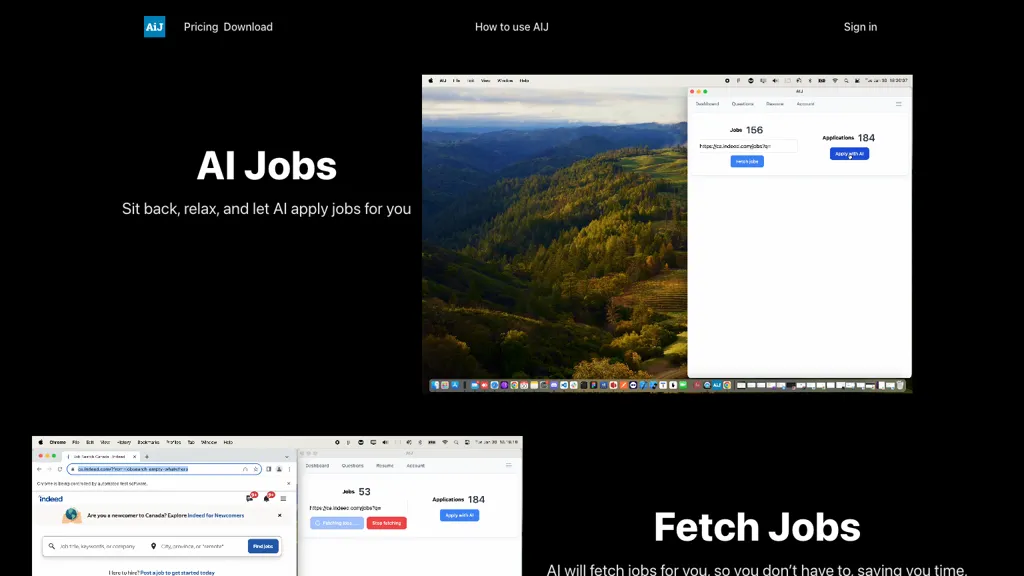Click the AiJ logo in the top navigation
Screen dimensions: 1024x576
click(154, 27)
